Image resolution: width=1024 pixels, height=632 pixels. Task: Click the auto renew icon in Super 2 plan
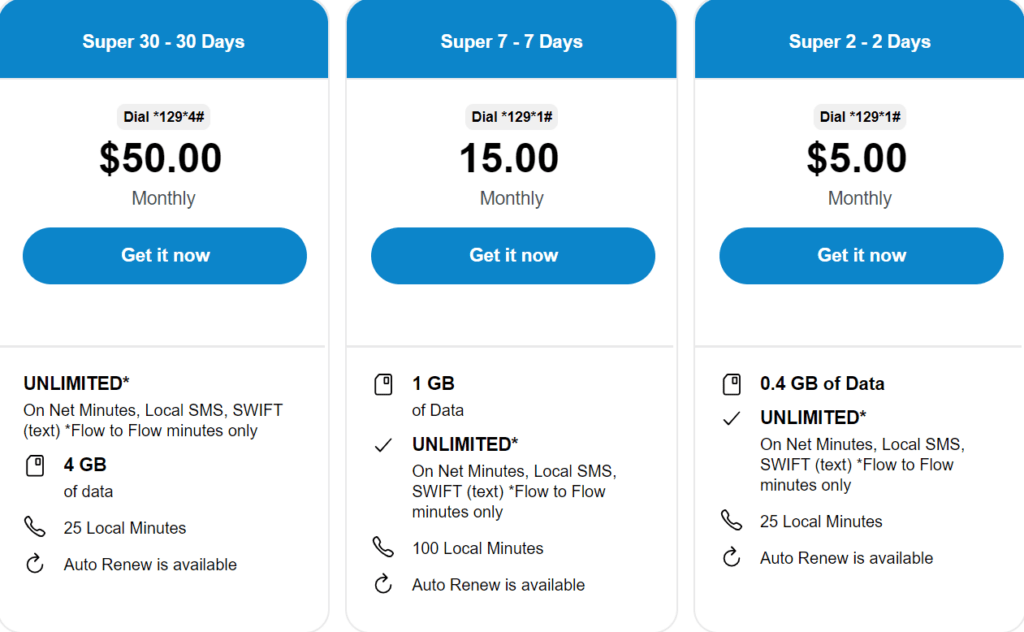(x=731, y=558)
